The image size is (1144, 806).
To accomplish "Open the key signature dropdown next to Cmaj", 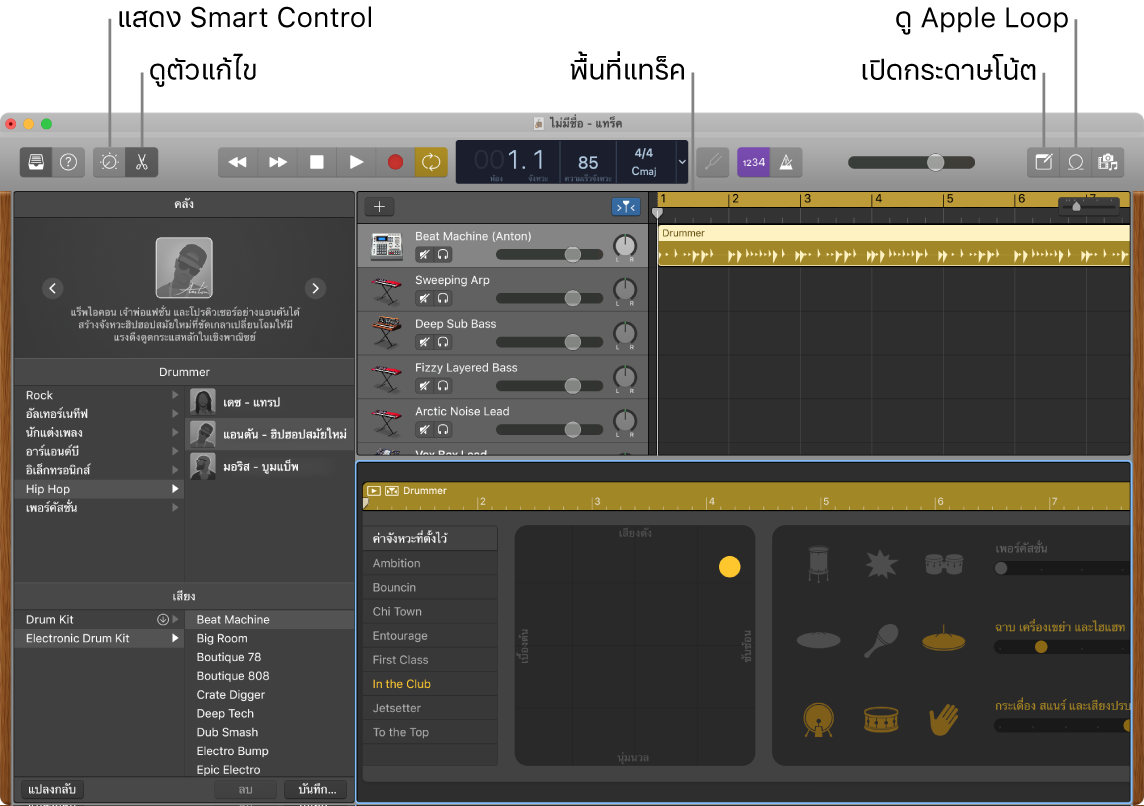I will pos(681,162).
